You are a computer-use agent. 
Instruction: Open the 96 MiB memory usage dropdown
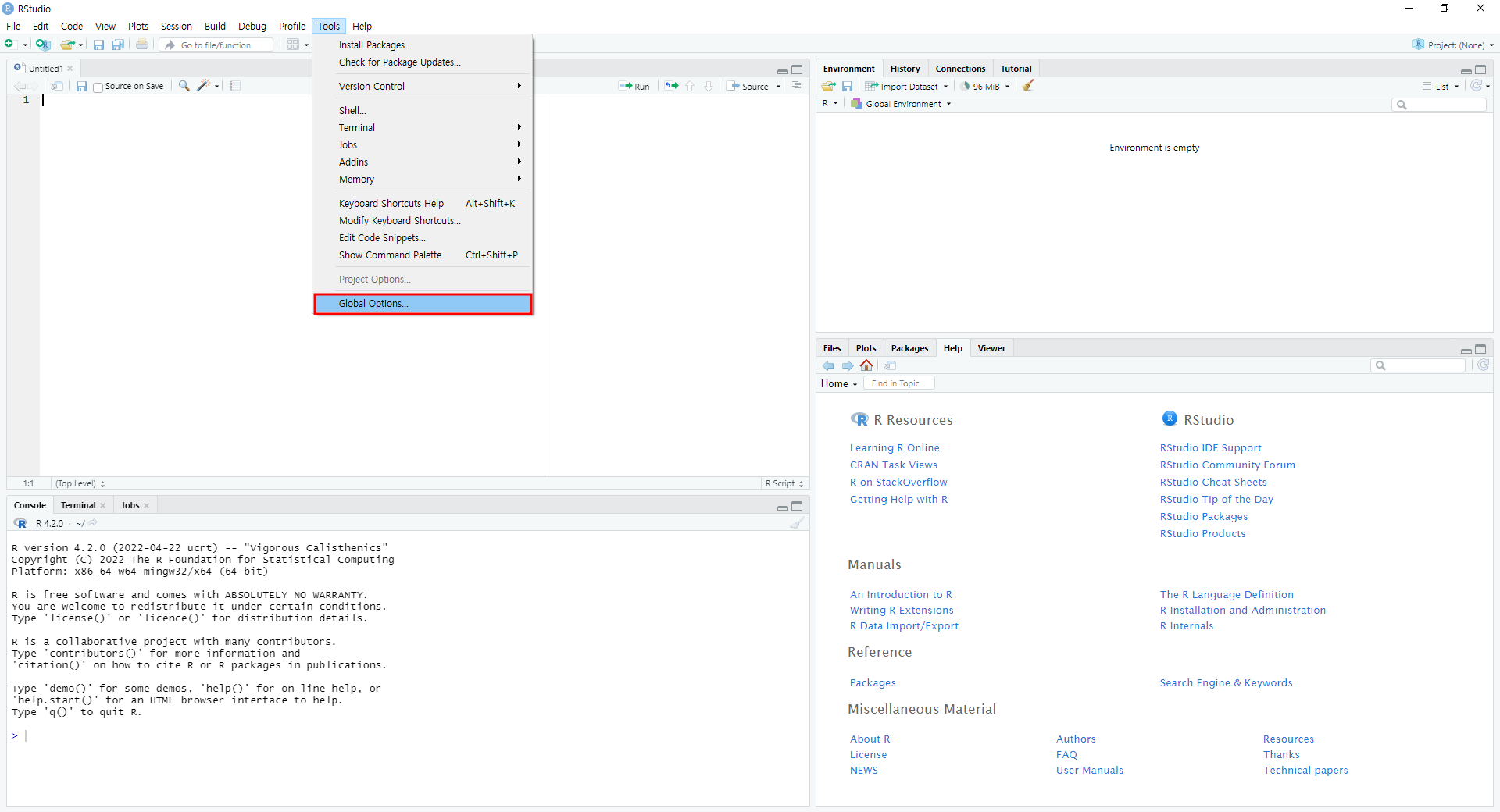coord(985,86)
